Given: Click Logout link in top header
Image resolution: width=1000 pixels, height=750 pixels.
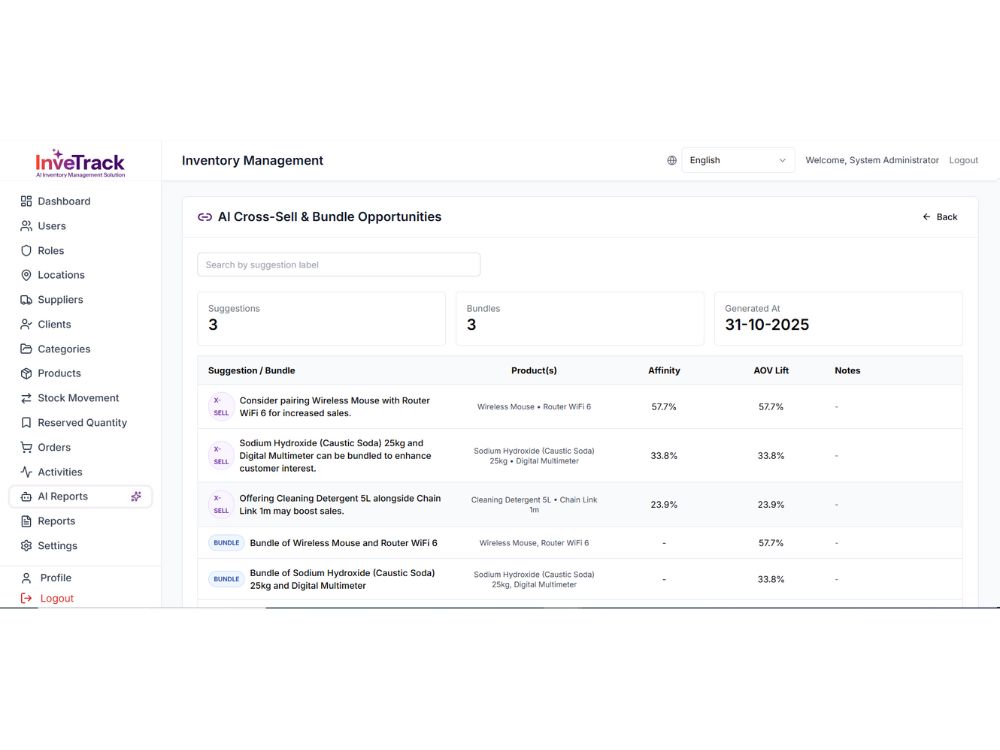Looking at the screenshot, I should click(x=963, y=160).
